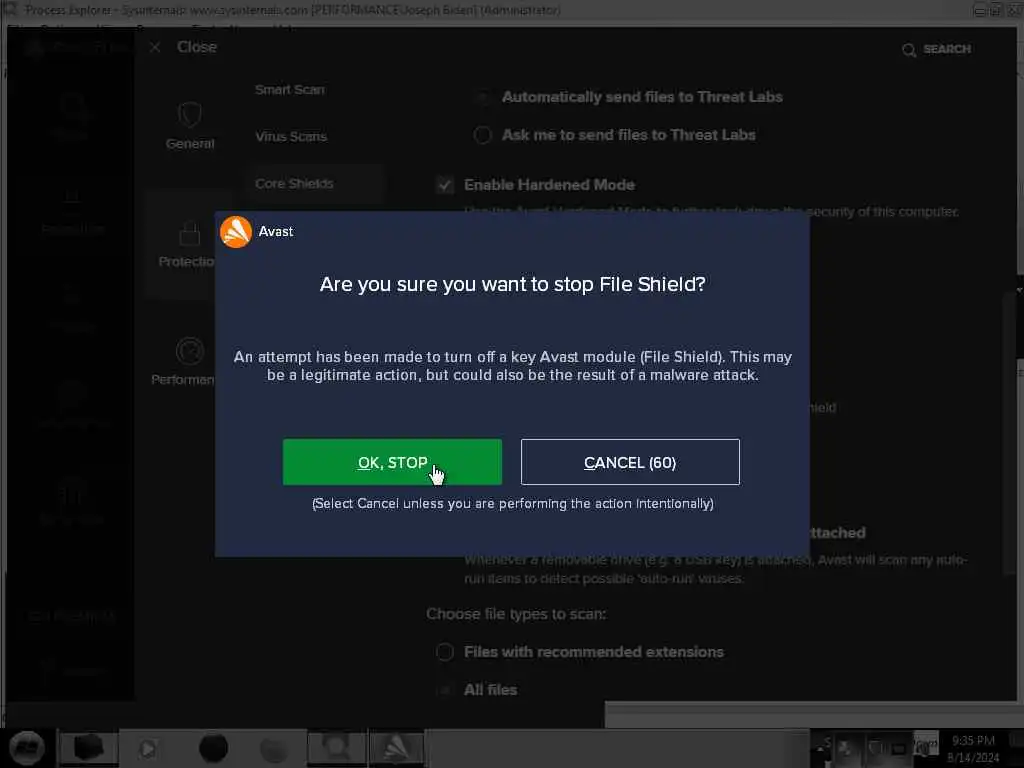Image resolution: width=1024 pixels, height=768 pixels.
Task: Click the SEARCH label in settings
Action: pyautogui.click(x=947, y=49)
